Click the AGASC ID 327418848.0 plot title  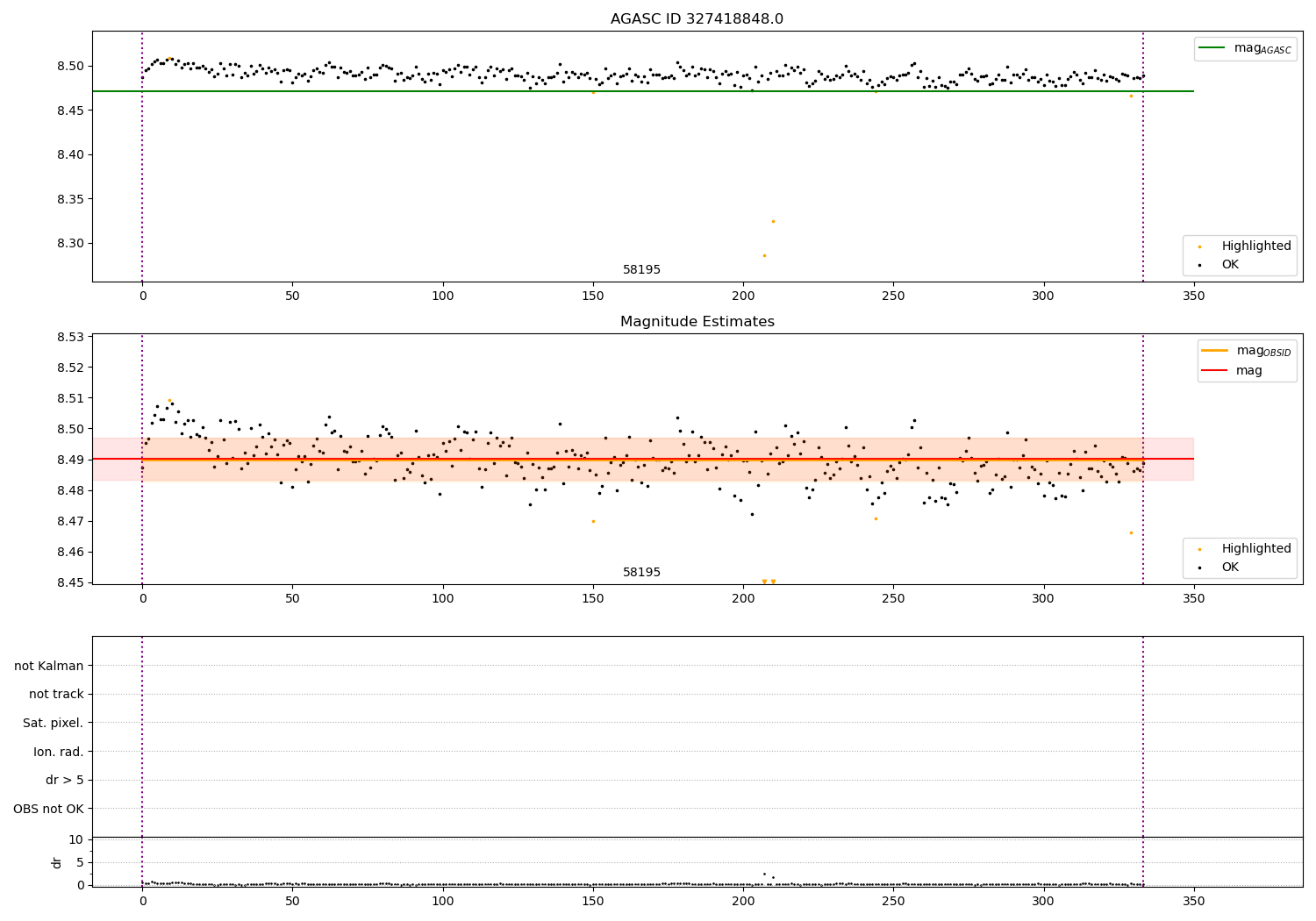tap(697, 19)
